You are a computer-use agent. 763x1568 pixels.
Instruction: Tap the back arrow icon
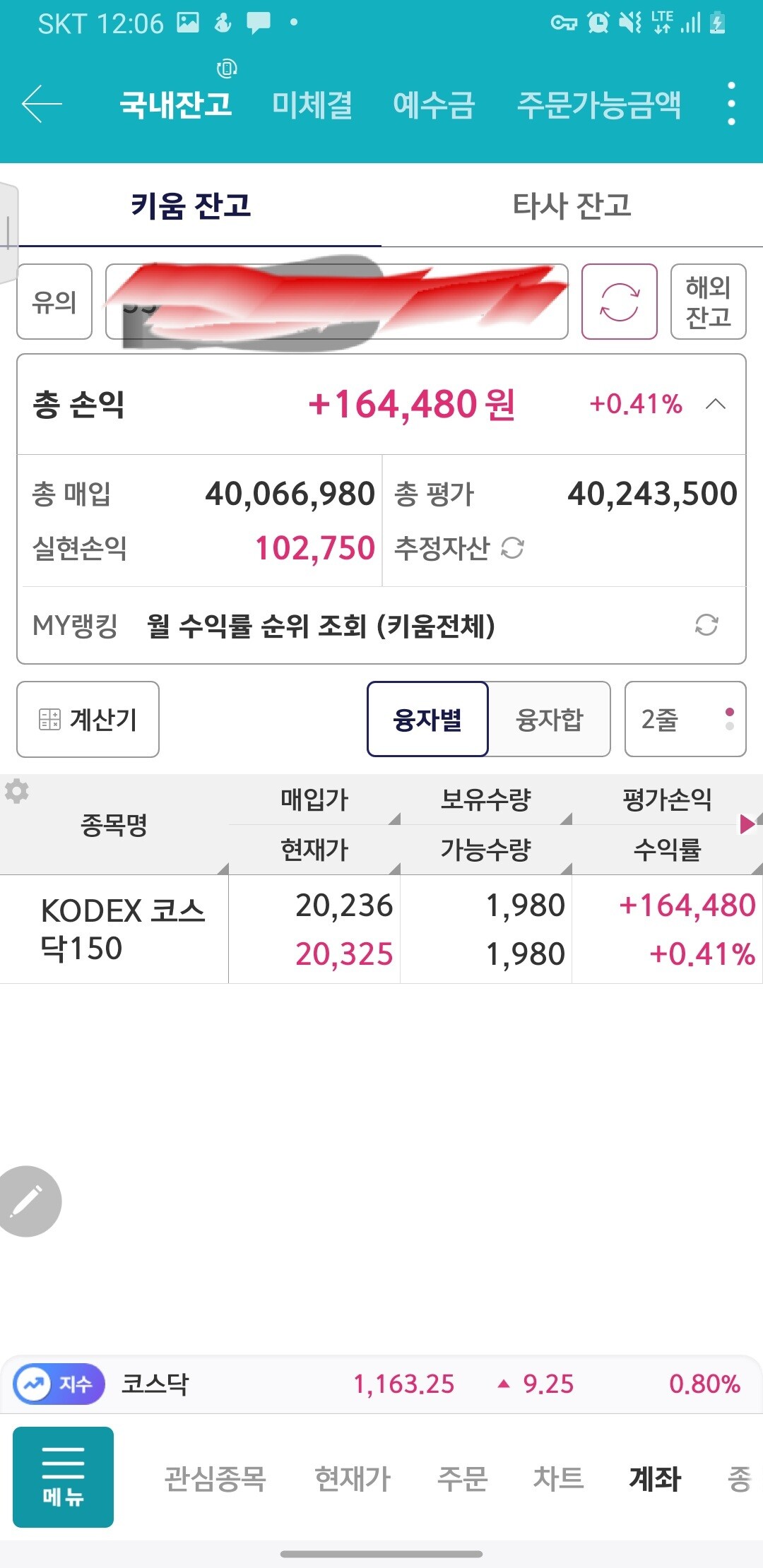[42, 104]
